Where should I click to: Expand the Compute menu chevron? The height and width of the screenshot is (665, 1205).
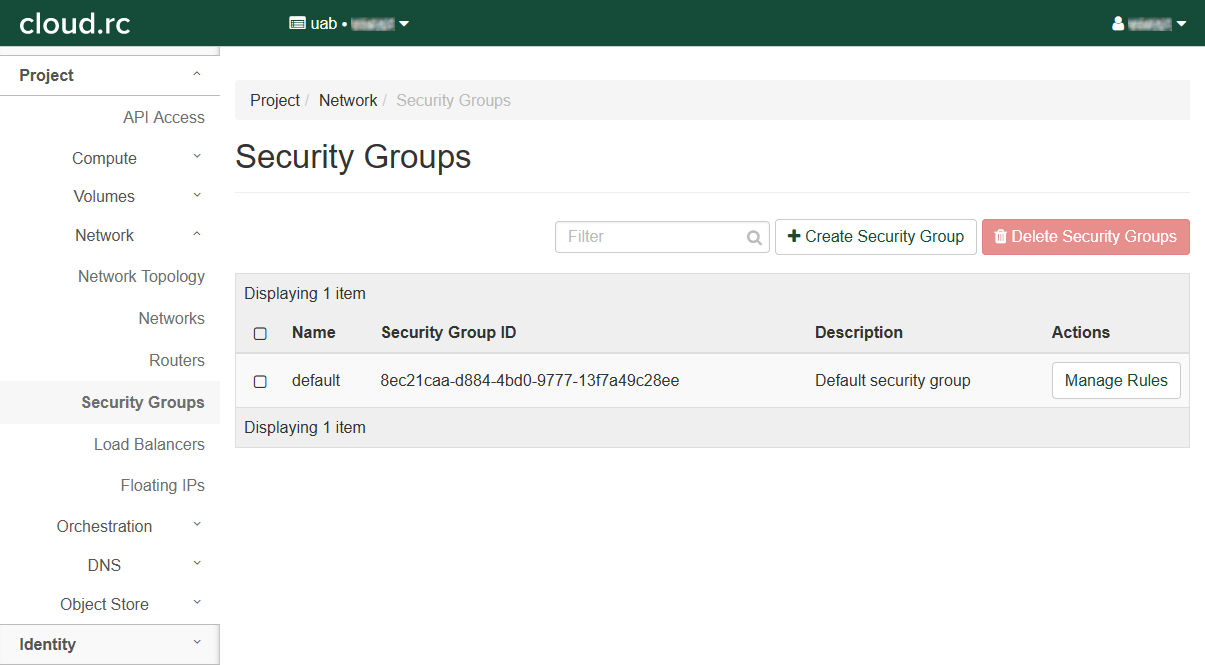(x=197, y=157)
